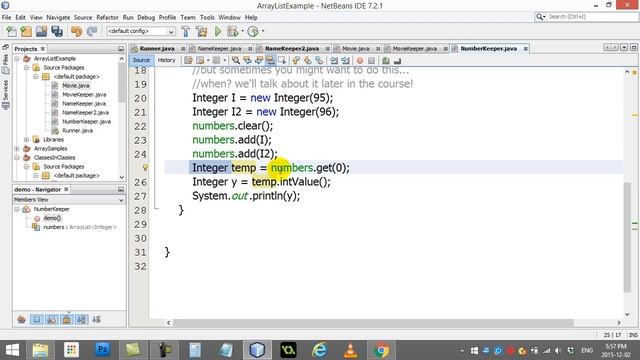This screenshot has width=640, height=360.
Task: Click the Toggle Bookmark editor icon
Action: [x=319, y=60]
